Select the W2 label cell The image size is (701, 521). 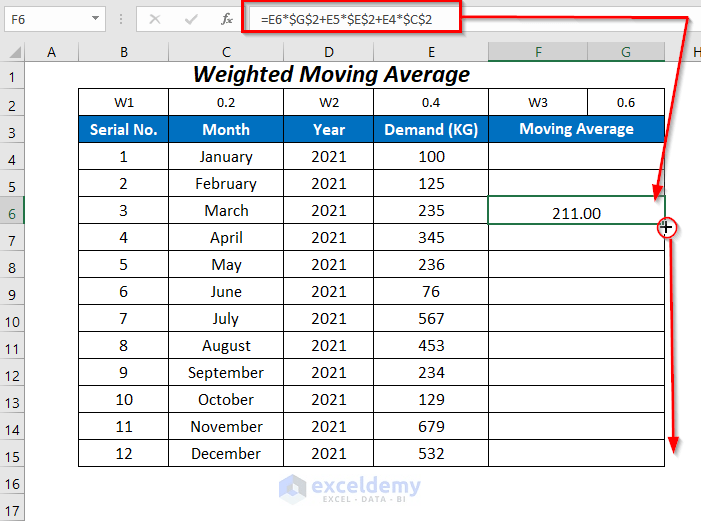pyautogui.click(x=329, y=102)
